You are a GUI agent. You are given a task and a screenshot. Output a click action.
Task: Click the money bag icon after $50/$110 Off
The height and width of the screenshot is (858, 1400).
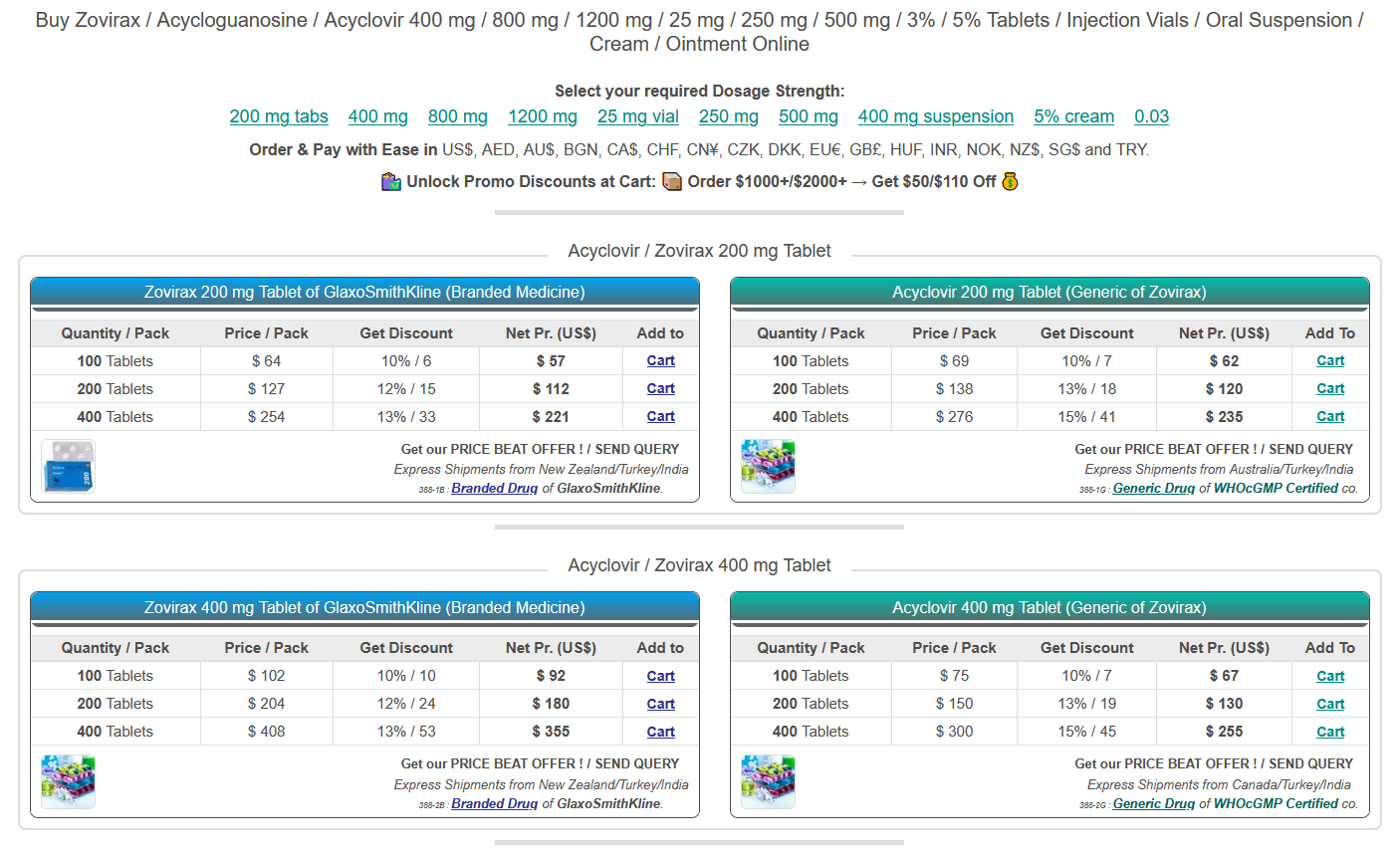tap(1010, 181)
